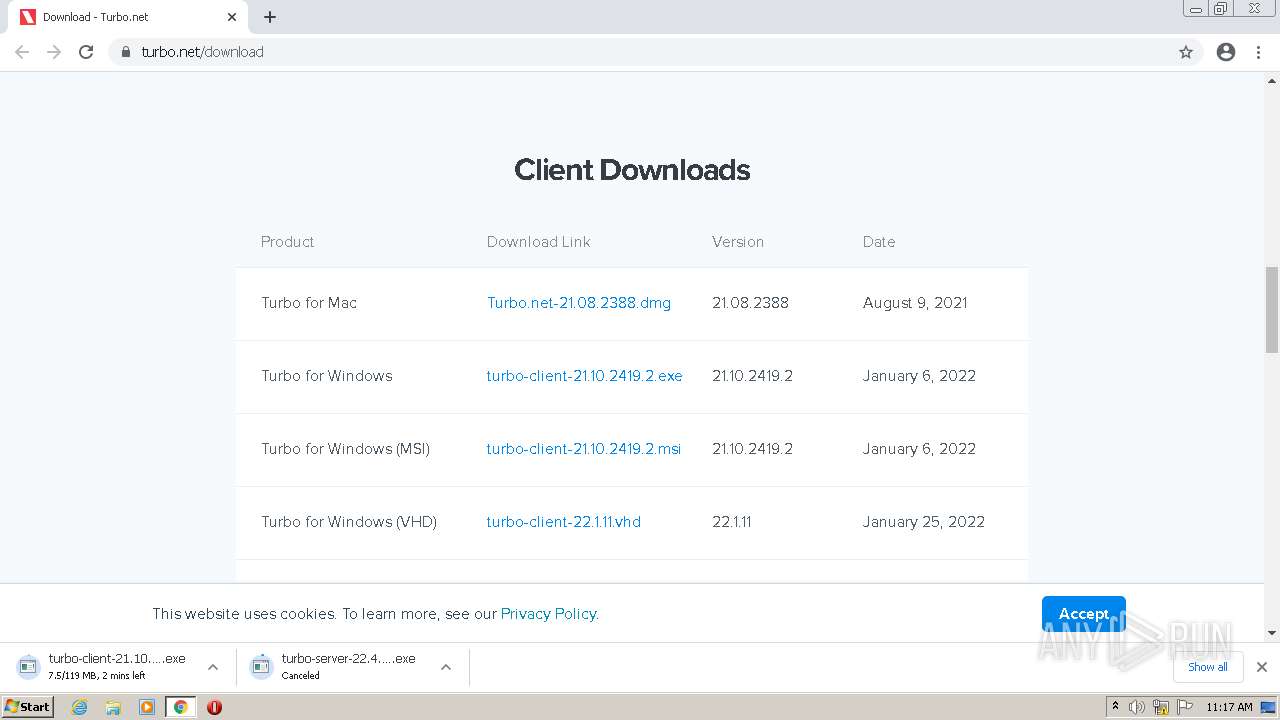Click the turbo-server exe file icon in downloads bar
1280x720 pixels.
click(261, 666)
